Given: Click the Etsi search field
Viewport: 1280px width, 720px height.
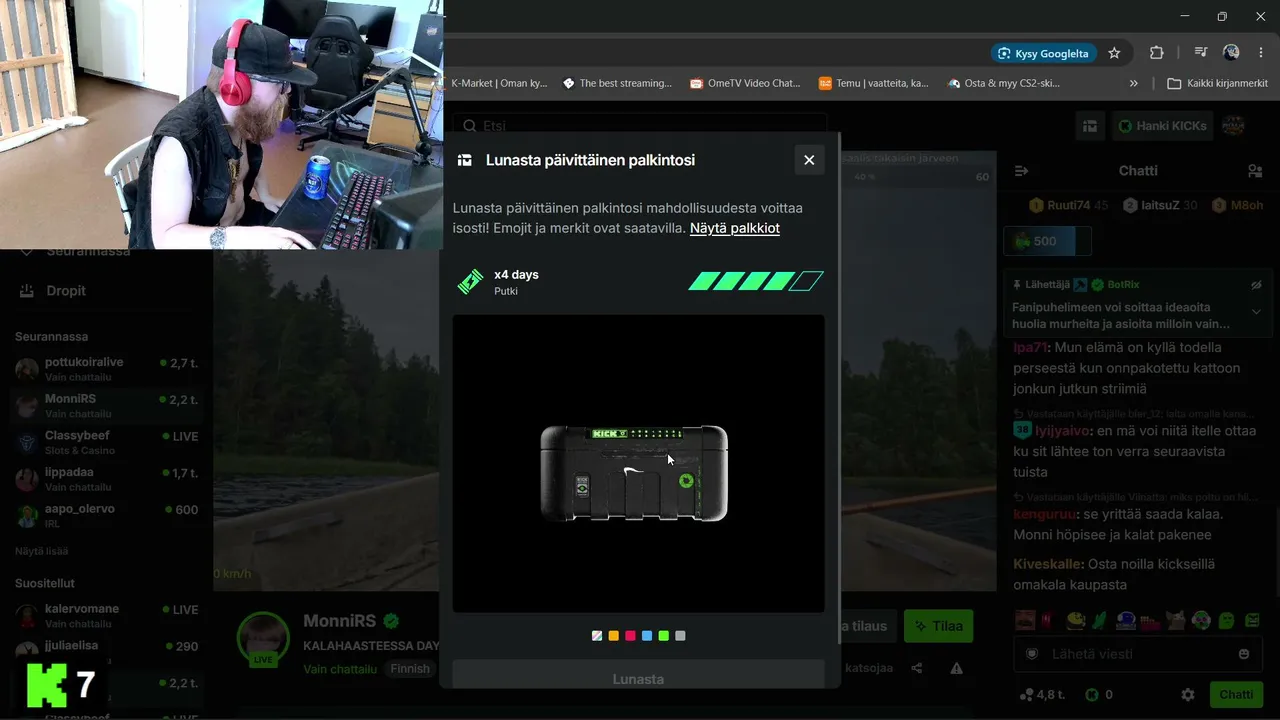Looking at the screenshot, I should click(x=640, y=126).
